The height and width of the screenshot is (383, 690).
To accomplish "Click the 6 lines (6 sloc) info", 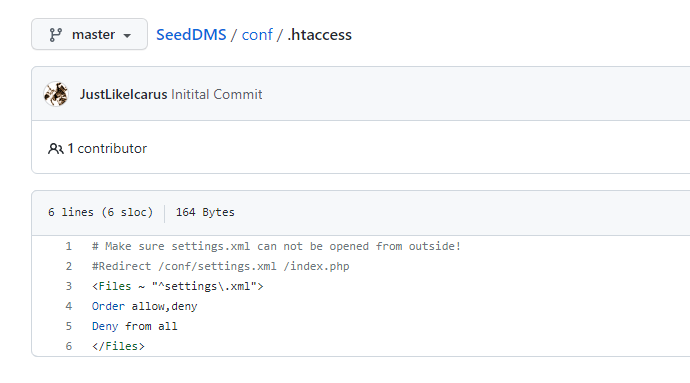I will 100,212.
